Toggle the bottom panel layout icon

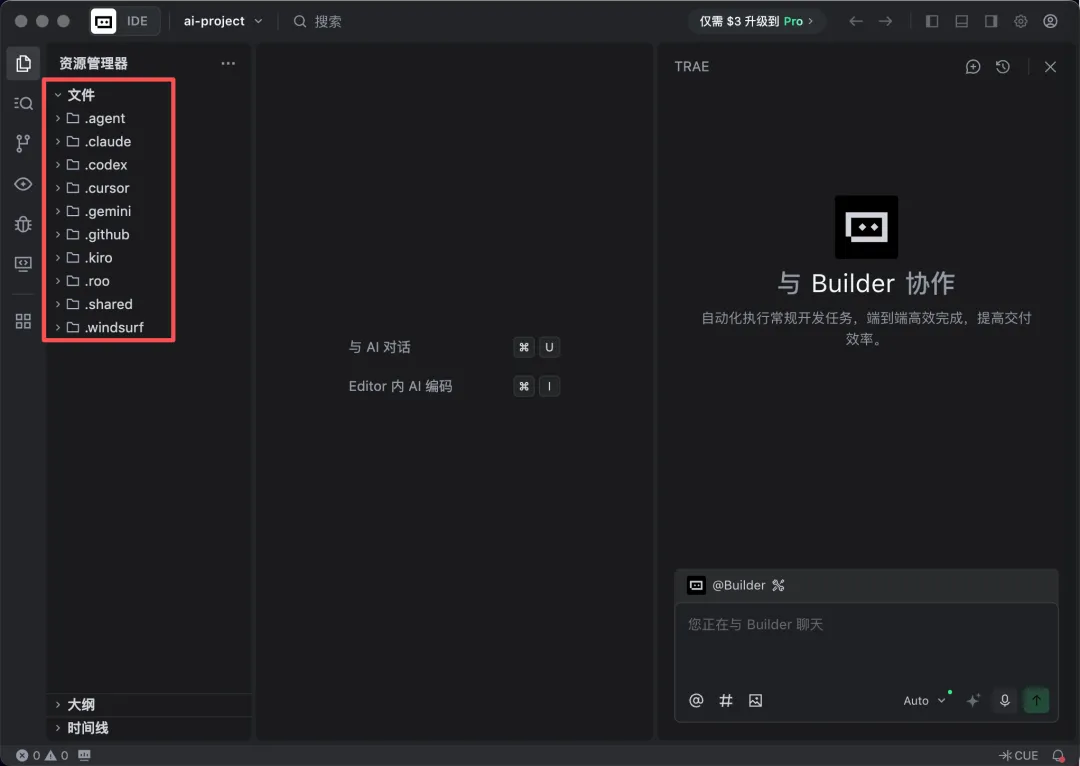962,21
